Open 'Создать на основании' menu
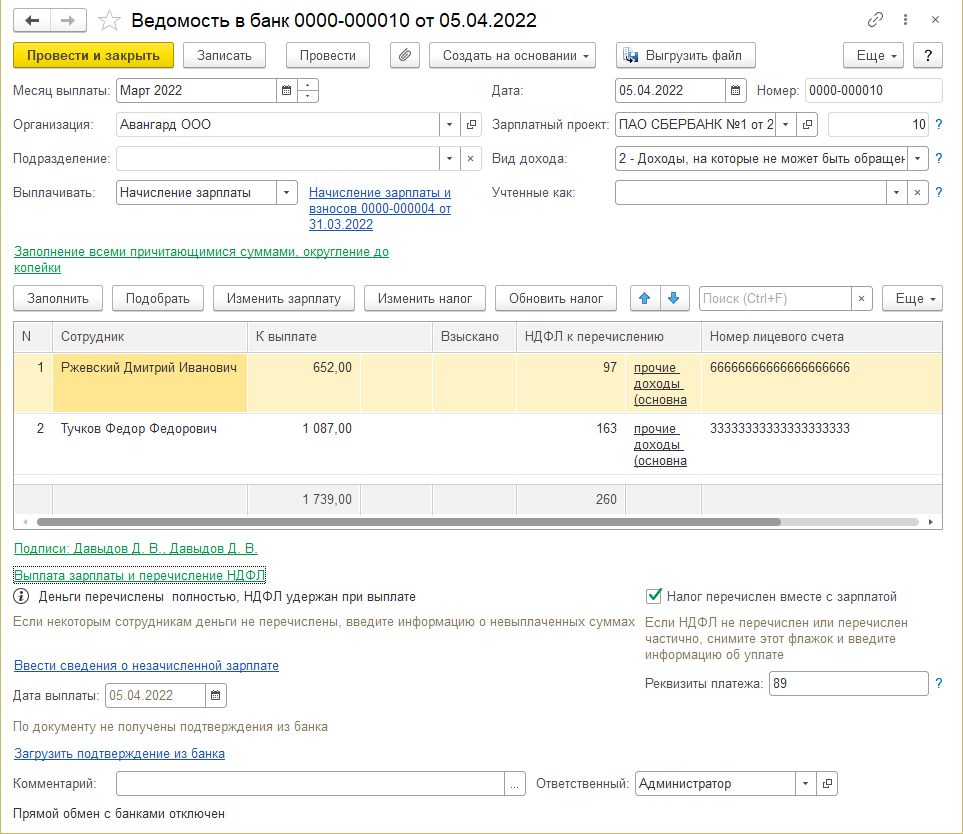 pyautogui.click(x=512, y=55)
